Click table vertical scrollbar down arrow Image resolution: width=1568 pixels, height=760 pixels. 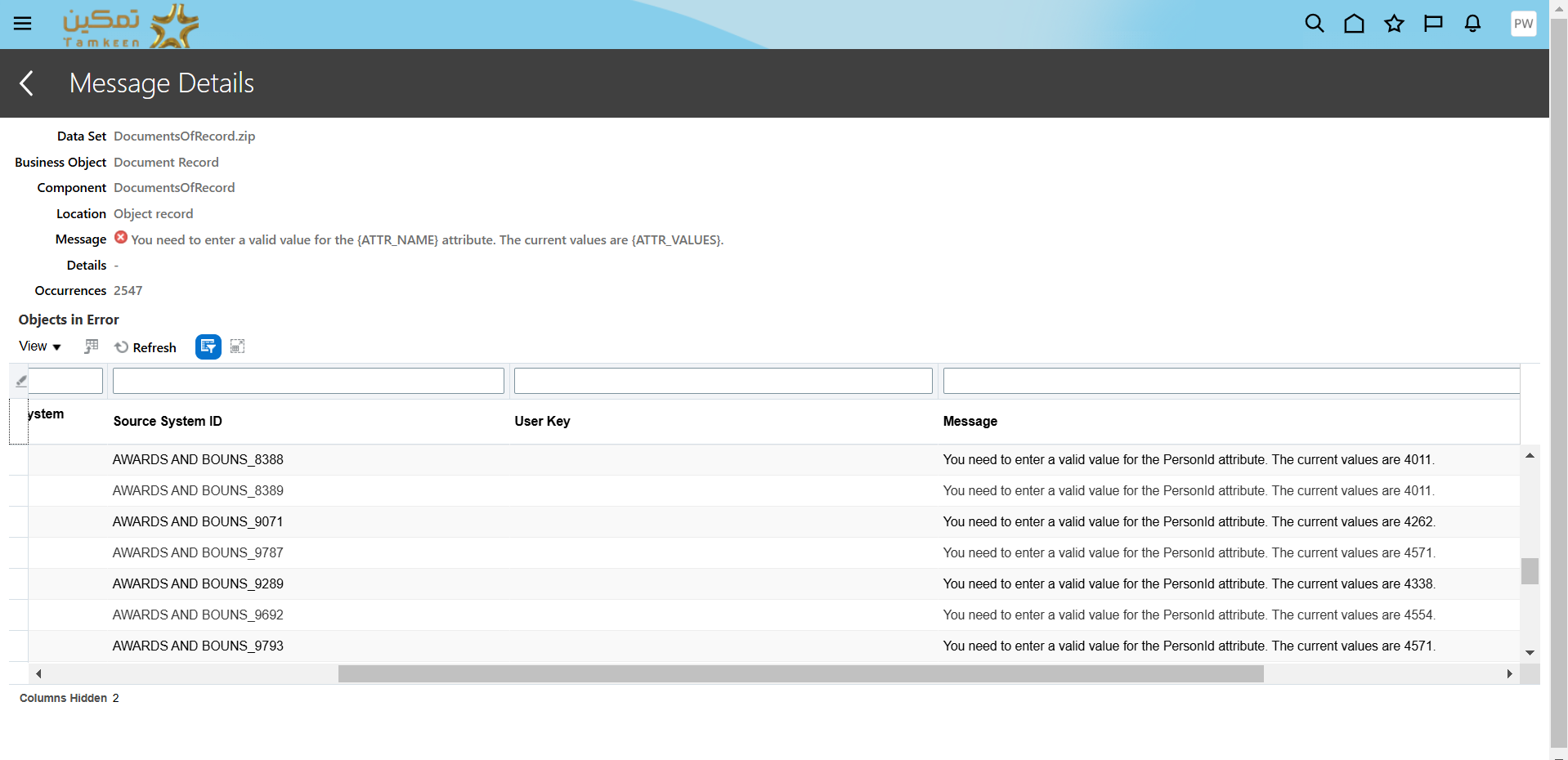coord(1530,653)
